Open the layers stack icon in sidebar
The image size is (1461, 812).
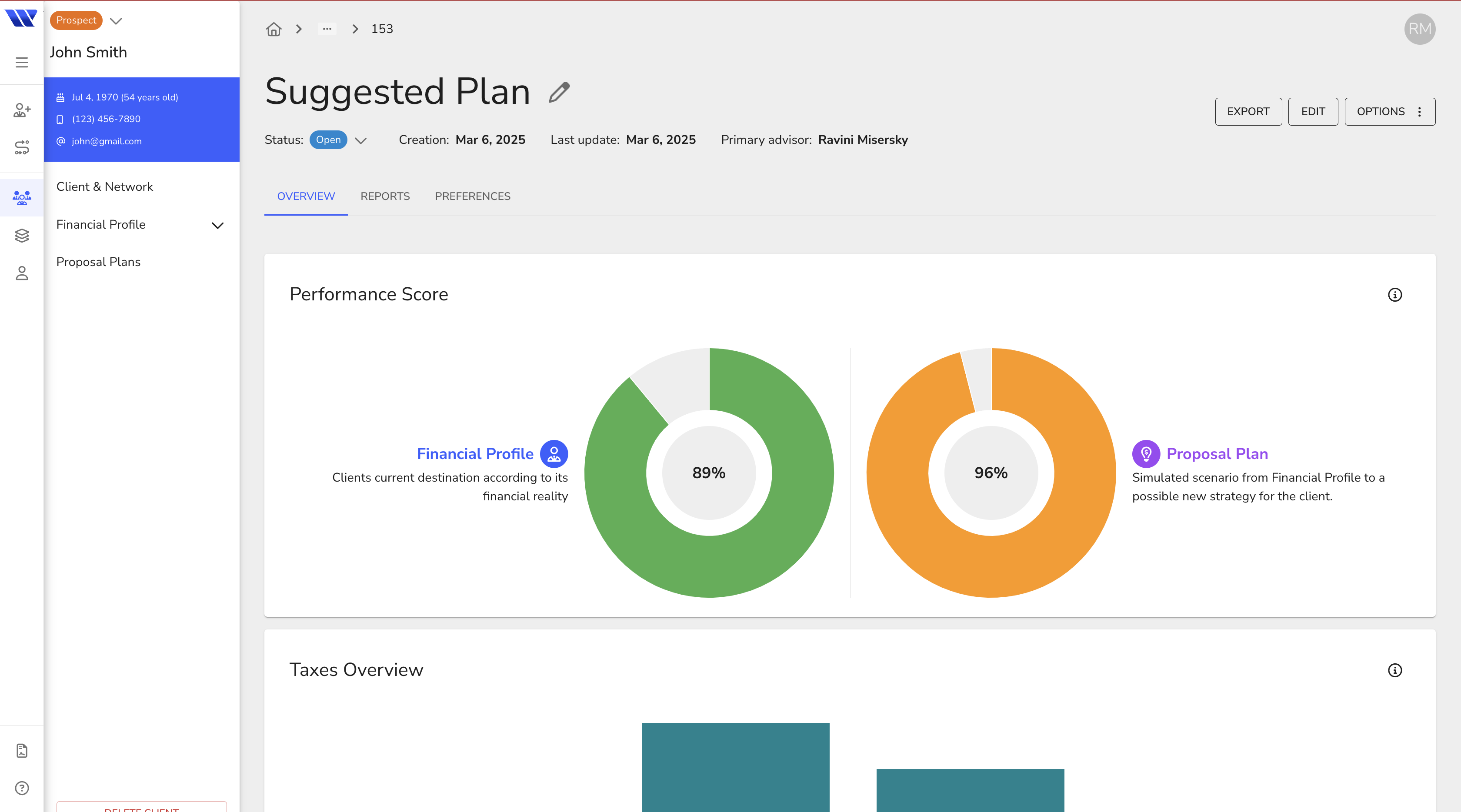point(22,235)
